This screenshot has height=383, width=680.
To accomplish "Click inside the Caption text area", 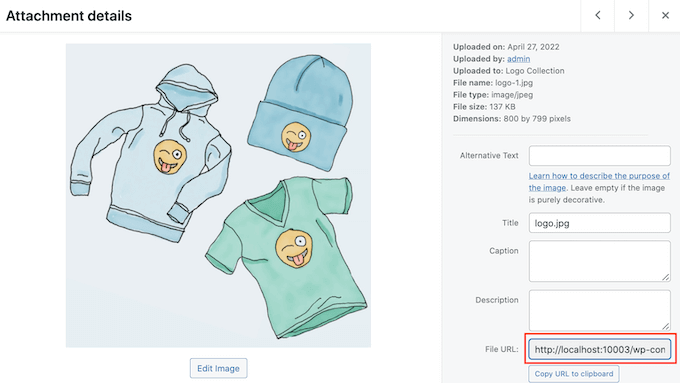I will click(x=599, y=261).
